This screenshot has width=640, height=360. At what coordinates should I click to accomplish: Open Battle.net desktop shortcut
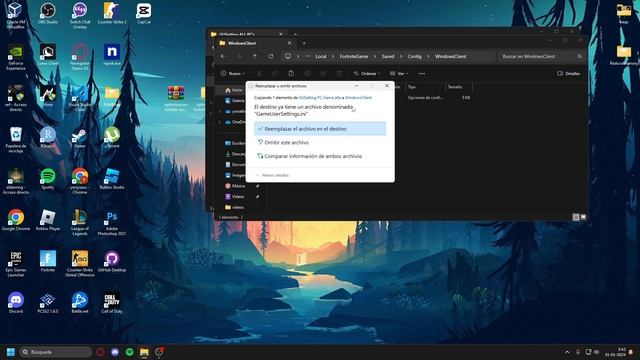tap(80, 302)
